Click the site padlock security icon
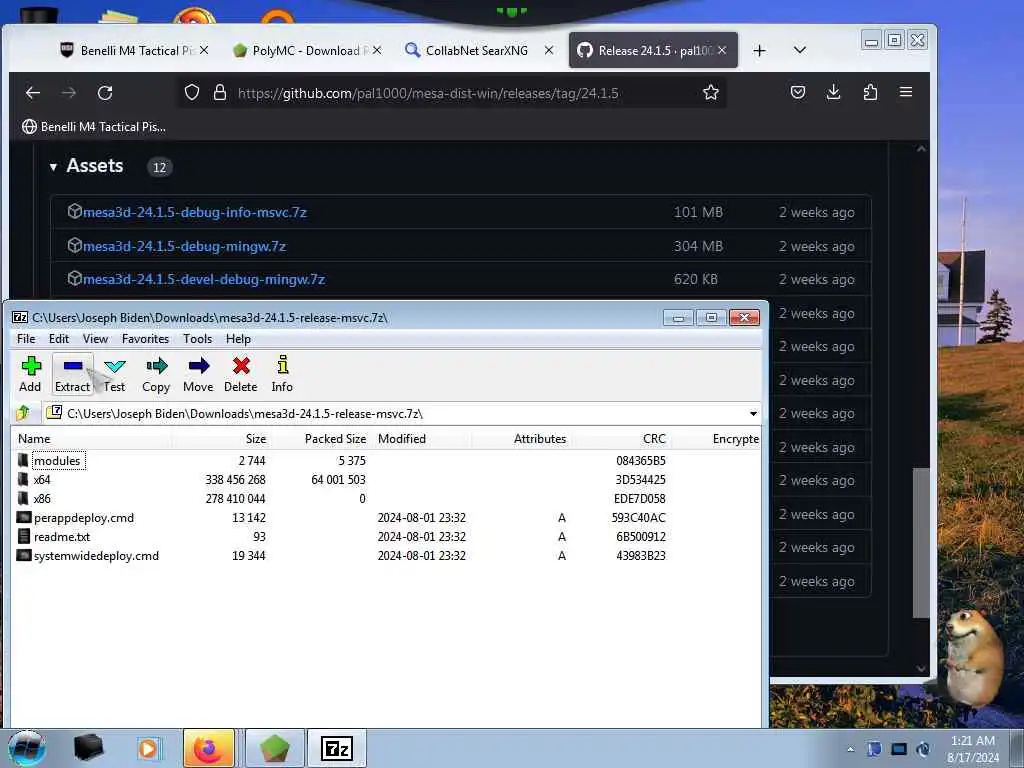Image resolution: width=1024 pixels, height=768 pixels. click(x=220, y=93)
